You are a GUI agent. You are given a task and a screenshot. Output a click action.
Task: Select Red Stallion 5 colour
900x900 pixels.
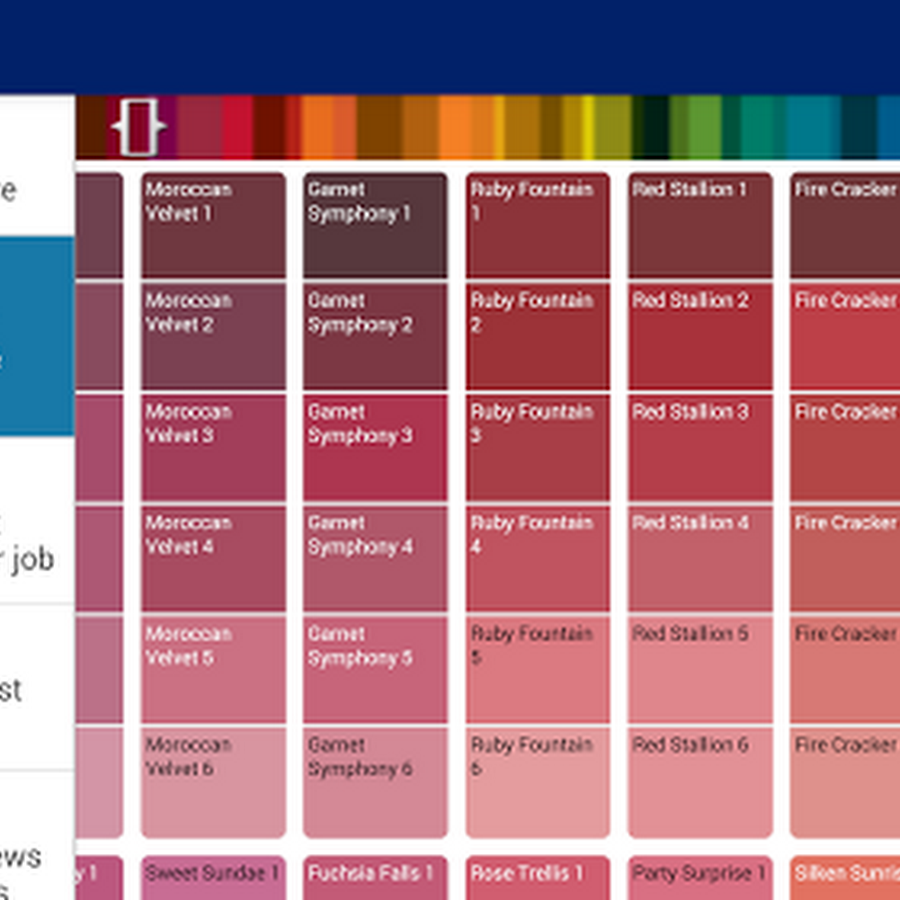[x=700, y=669]
